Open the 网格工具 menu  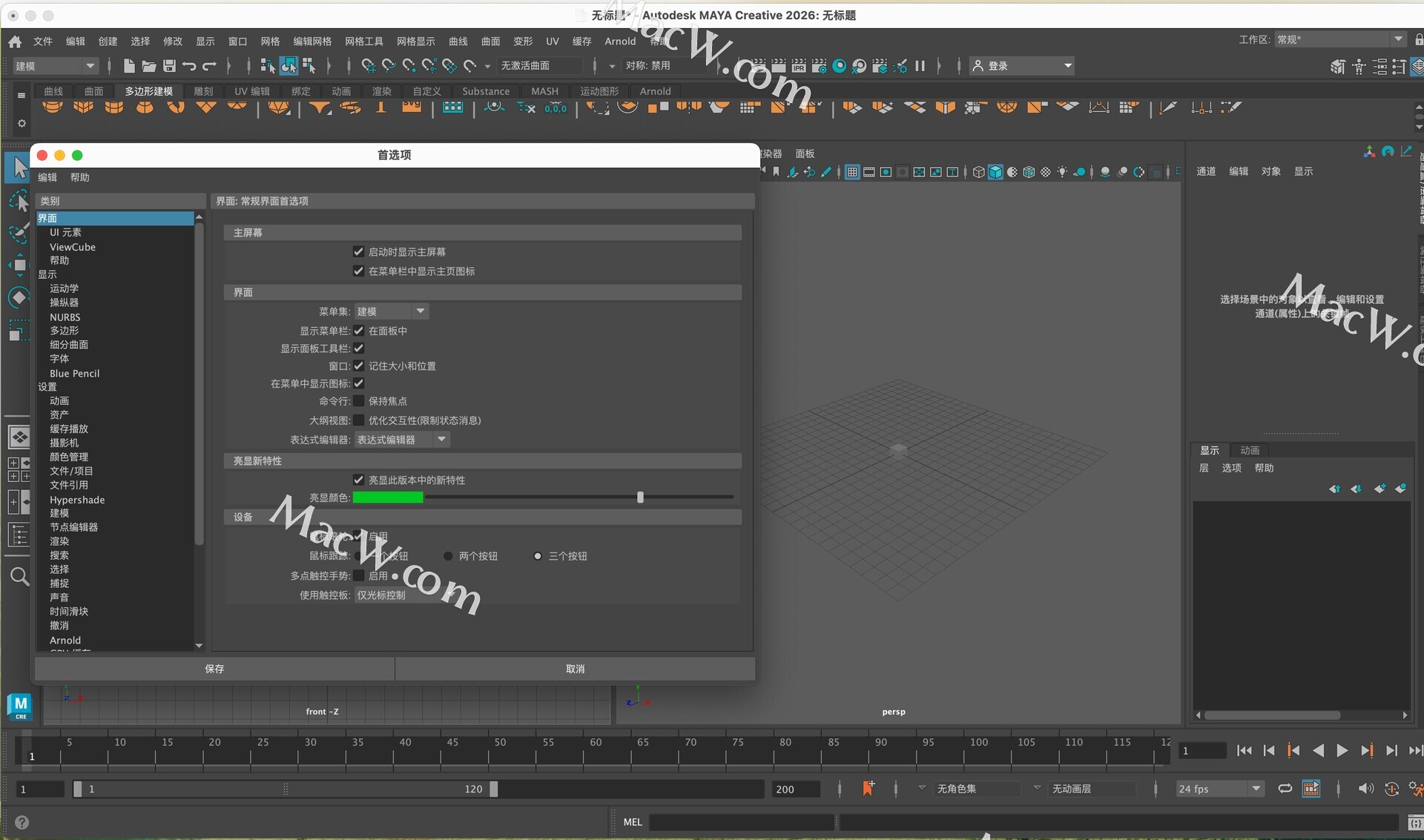(x=363, y=42)
